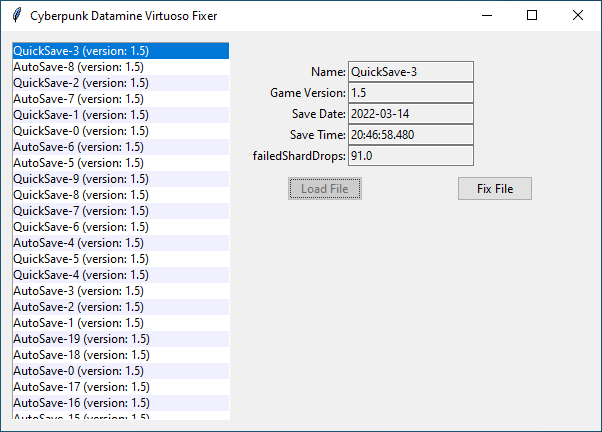Select QuickSave-4 (version: 1.5) entry
Screen dimensions: 602x432
click(121, 275)
